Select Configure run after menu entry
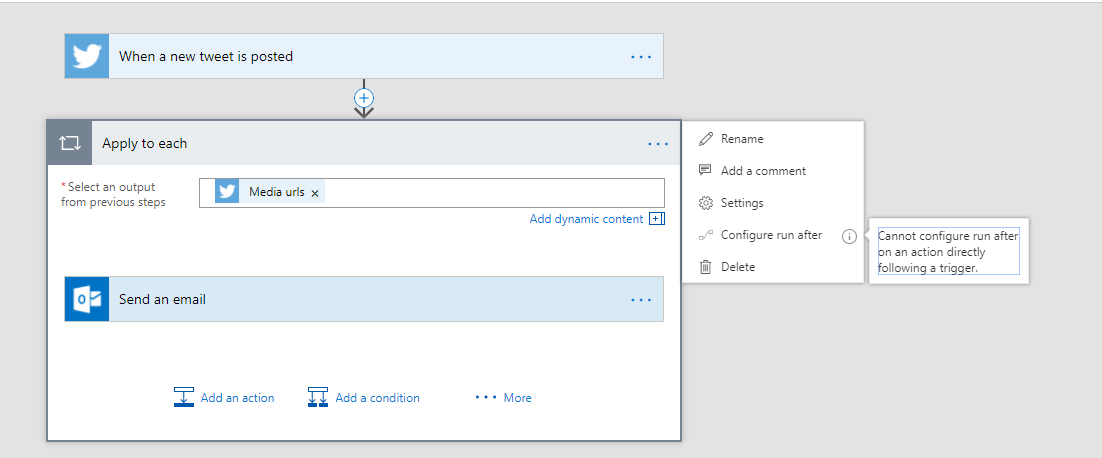The height and width of the screenshot is (458, 1102). (x=772, y=235)
